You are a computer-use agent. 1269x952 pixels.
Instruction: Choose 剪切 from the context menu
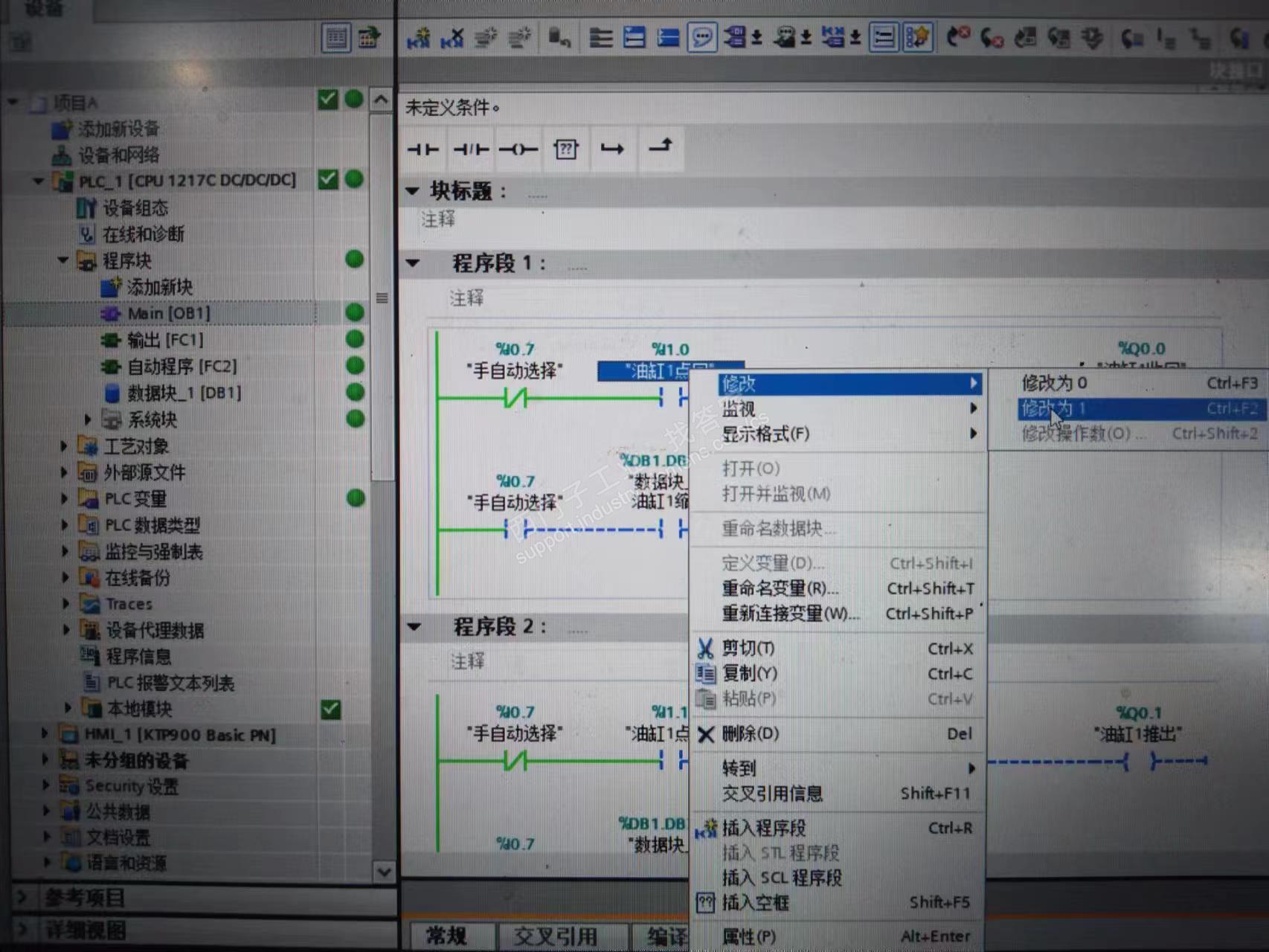coord(838,649)
